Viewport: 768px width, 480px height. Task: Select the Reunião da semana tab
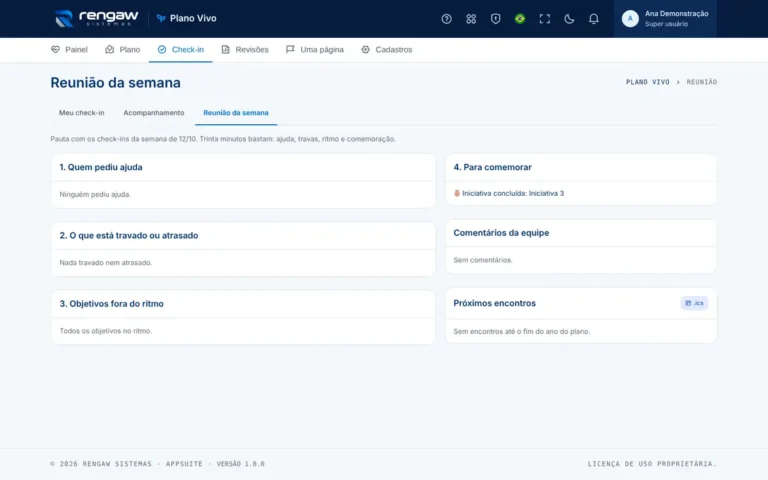coord(236,113)
